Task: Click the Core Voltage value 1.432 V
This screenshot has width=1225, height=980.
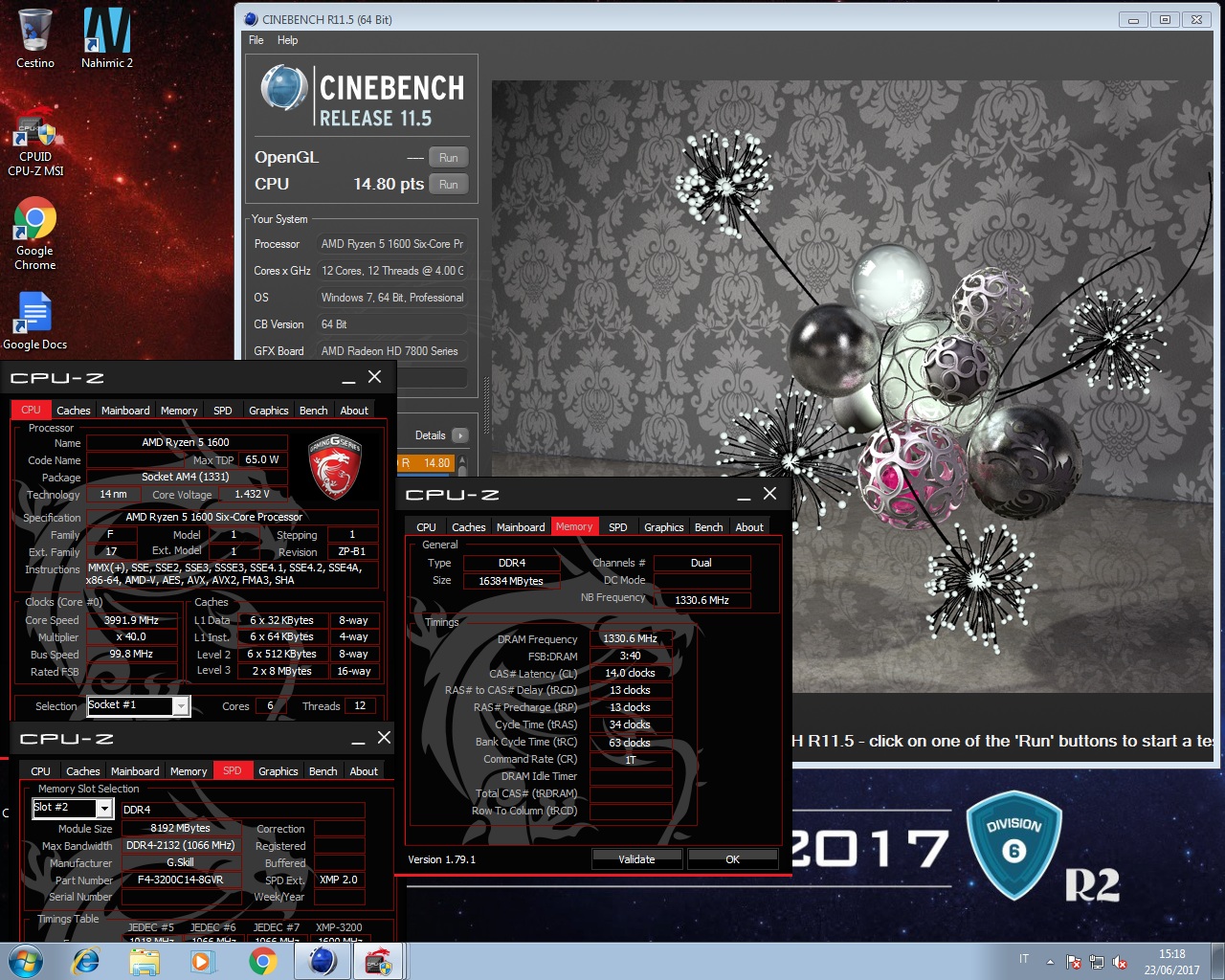Action: pyautogui.click(x=252, y=495)
